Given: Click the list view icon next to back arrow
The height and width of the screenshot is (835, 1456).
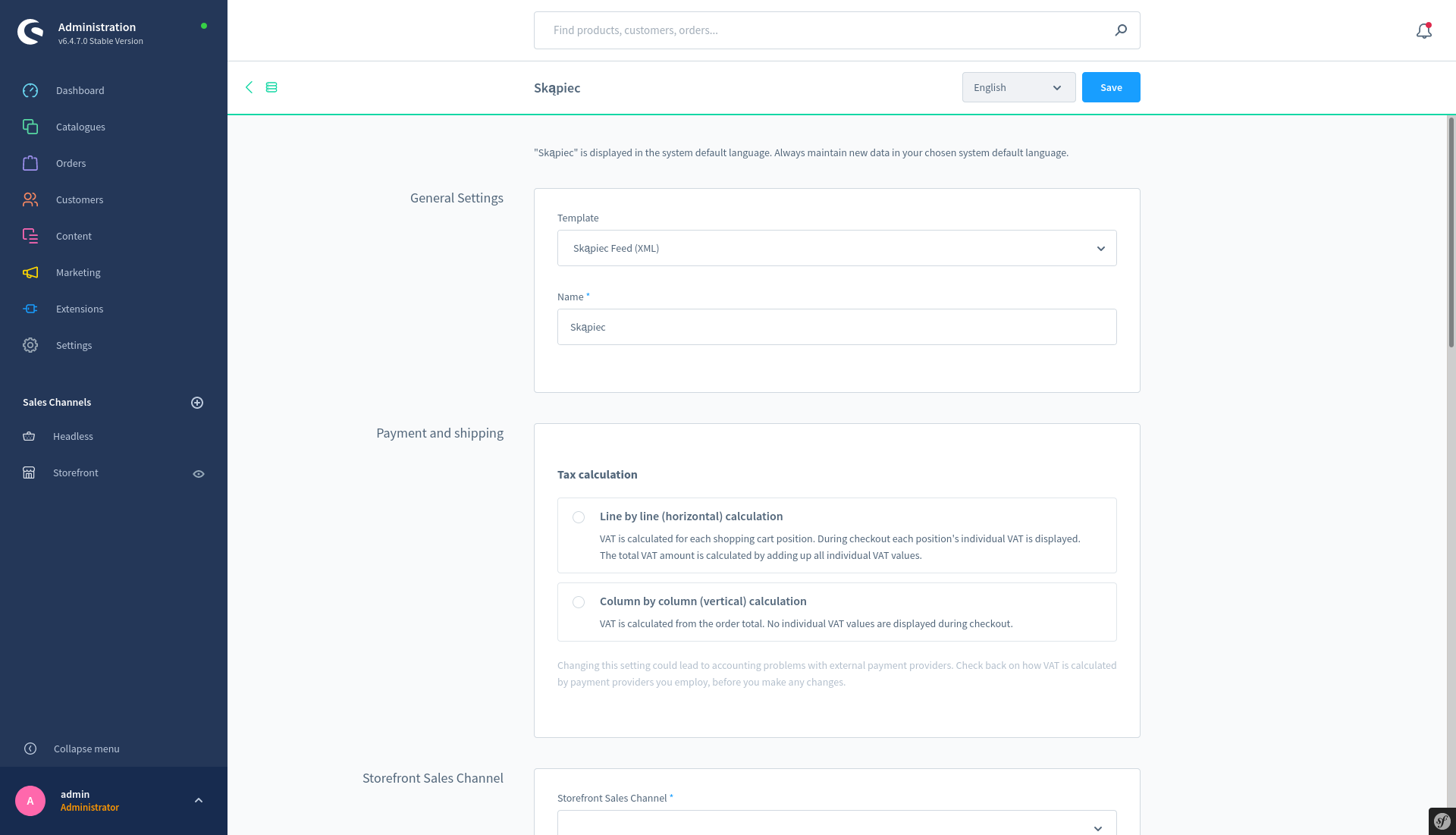Looking at the screenshot, I should click(x=272, y=87).
